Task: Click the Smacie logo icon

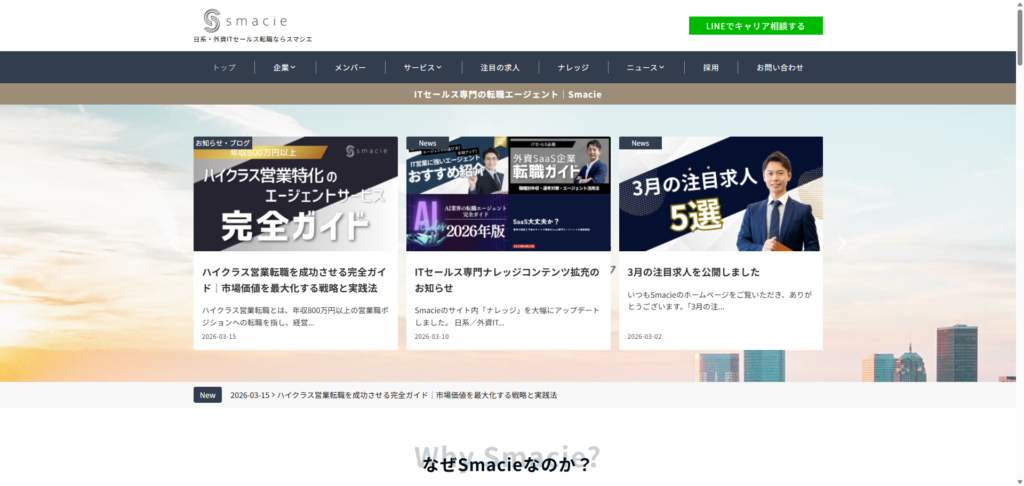Action: 211,20
